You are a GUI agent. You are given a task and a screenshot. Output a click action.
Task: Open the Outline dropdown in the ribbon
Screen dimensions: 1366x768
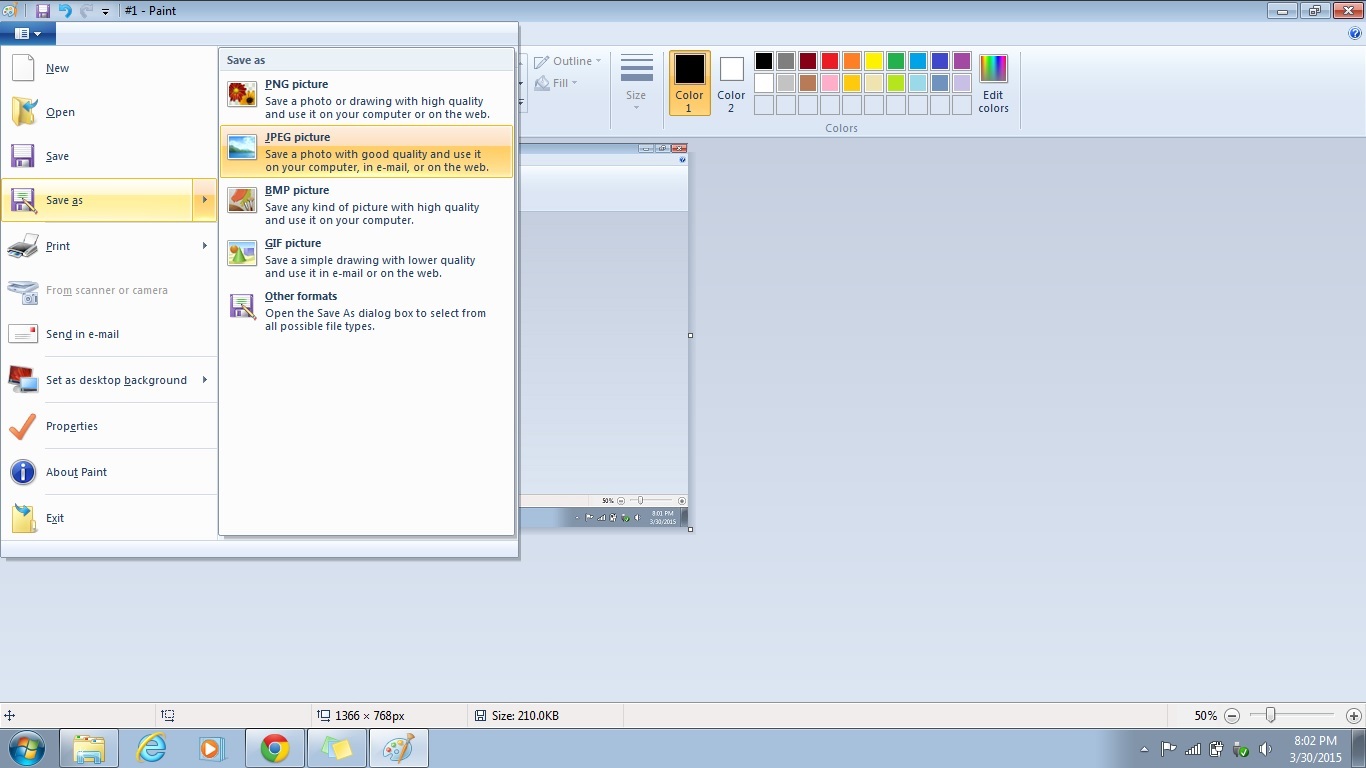(x=568, y=62)
